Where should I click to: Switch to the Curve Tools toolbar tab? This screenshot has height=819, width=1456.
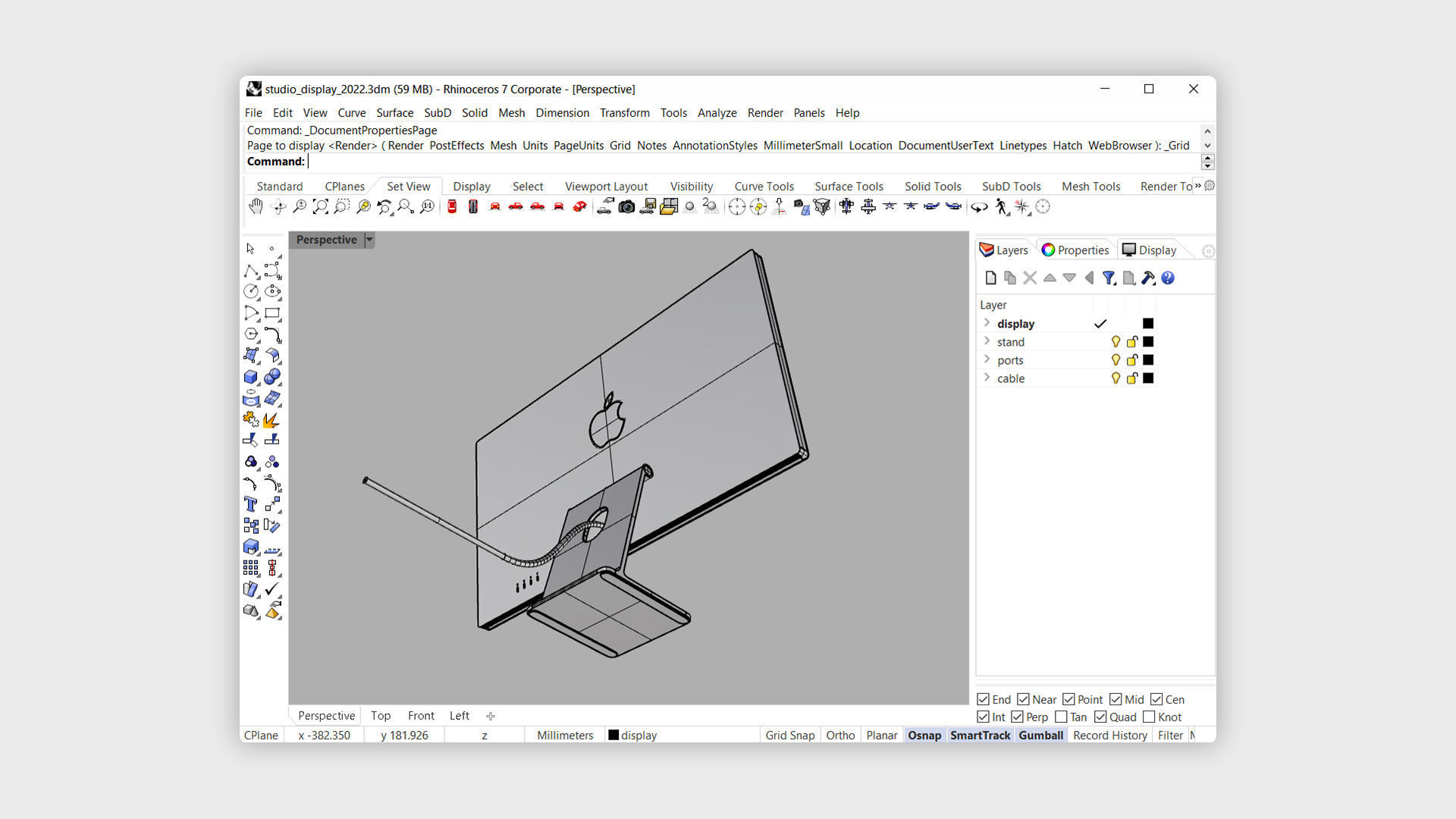pyautogui.click(x=764, y=187)
